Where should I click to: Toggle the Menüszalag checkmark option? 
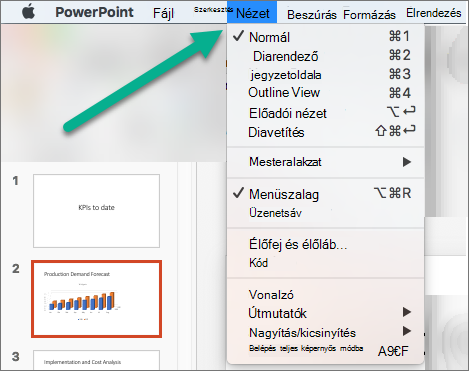tap(325, 194)
